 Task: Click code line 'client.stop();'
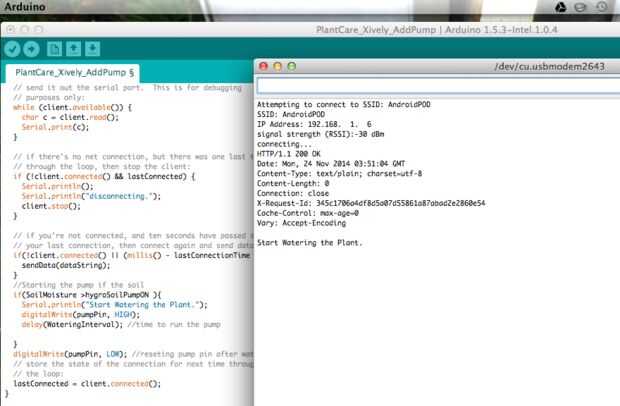pos(51,206)
